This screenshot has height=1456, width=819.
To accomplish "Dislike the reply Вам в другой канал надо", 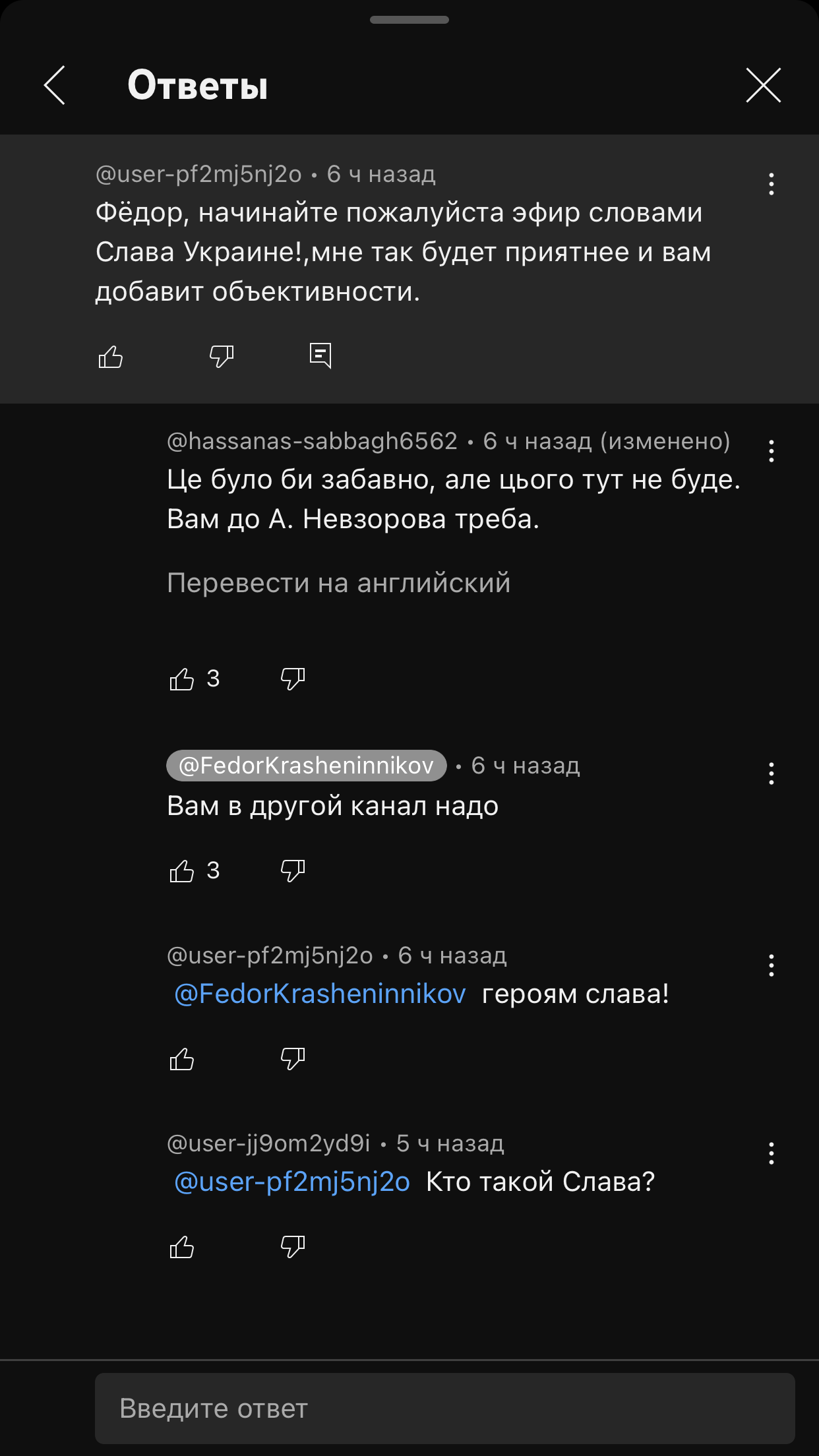I will click(x=293, y=871).
